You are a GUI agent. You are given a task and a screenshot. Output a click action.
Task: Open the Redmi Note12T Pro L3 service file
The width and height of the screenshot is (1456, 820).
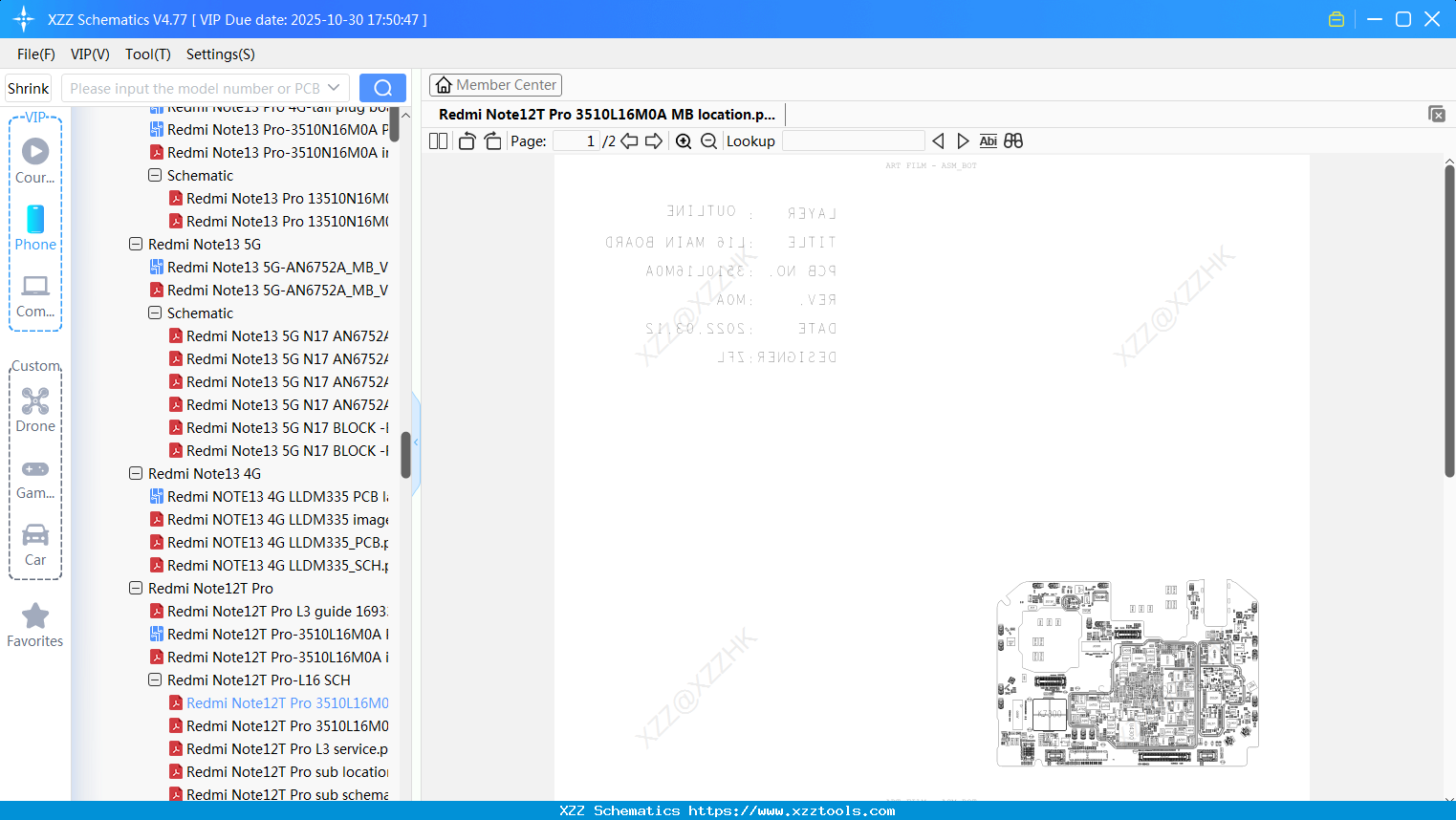click(x=288, y=749)
